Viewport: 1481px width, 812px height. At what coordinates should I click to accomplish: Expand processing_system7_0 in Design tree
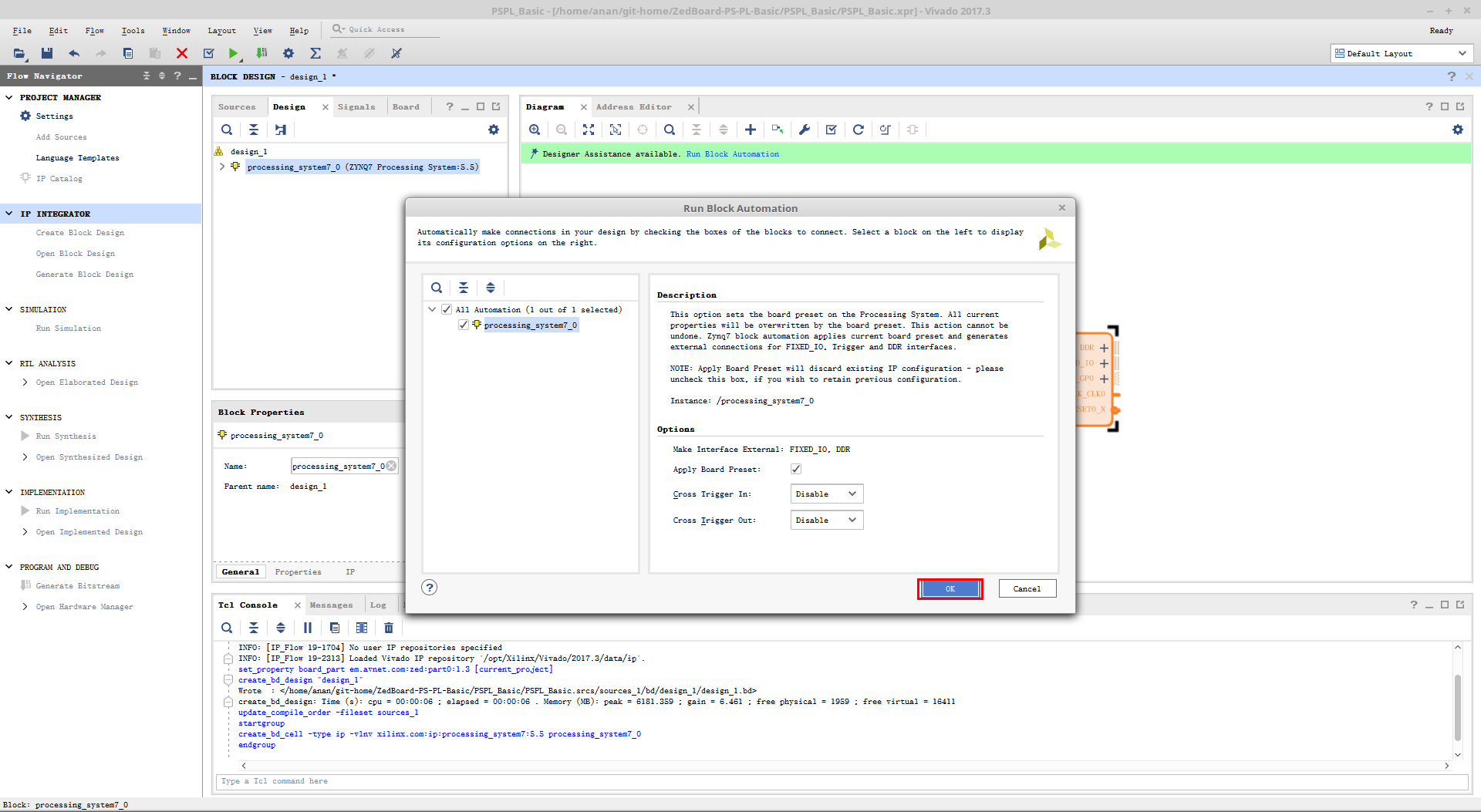(222, 167)
